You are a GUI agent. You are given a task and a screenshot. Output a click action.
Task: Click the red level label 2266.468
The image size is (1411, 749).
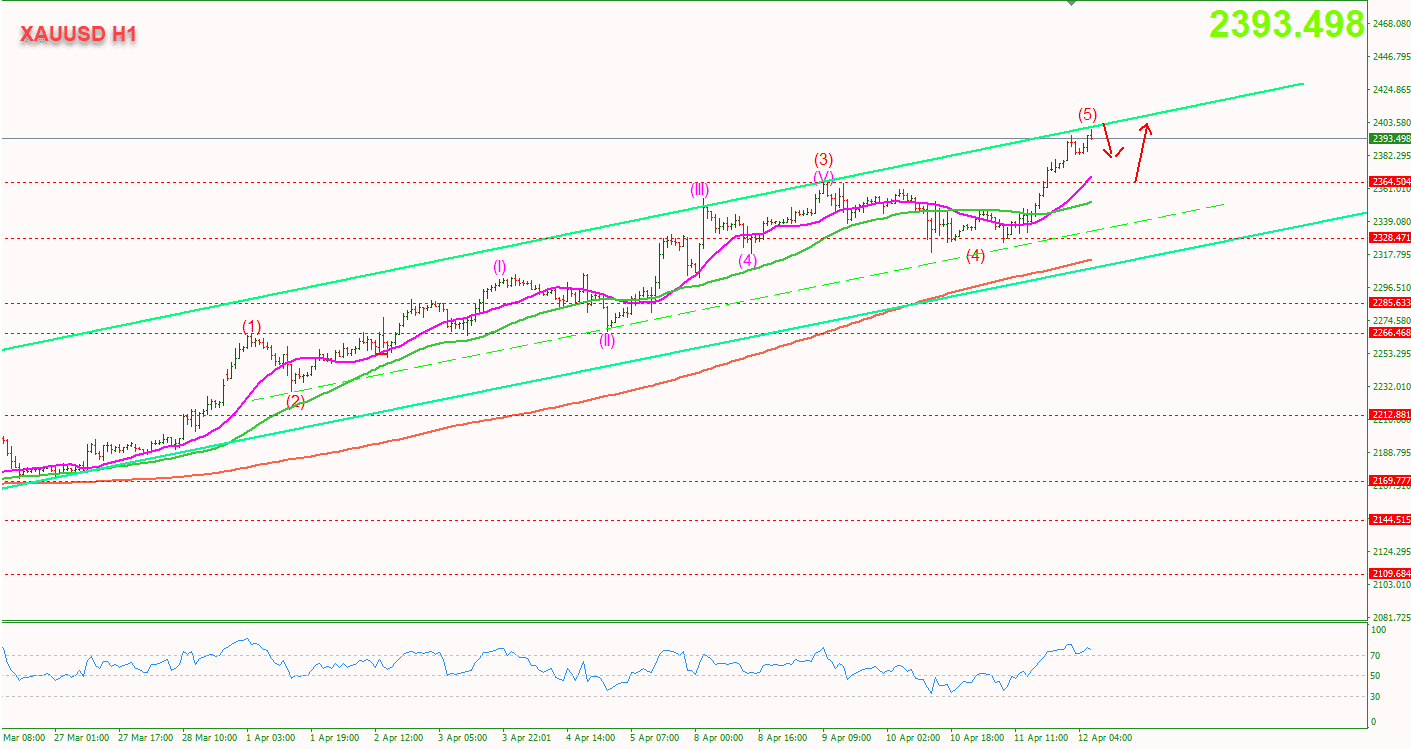[x=1389, y=333]
